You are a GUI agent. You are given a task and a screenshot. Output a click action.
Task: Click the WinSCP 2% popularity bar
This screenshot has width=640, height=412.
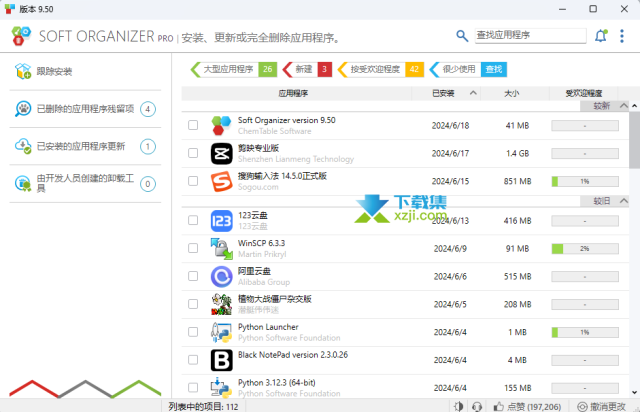585,249
